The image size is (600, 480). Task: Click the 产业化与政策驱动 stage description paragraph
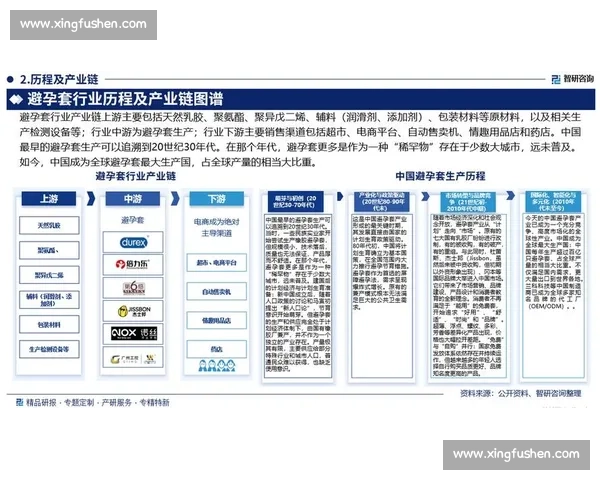[381, 262]
